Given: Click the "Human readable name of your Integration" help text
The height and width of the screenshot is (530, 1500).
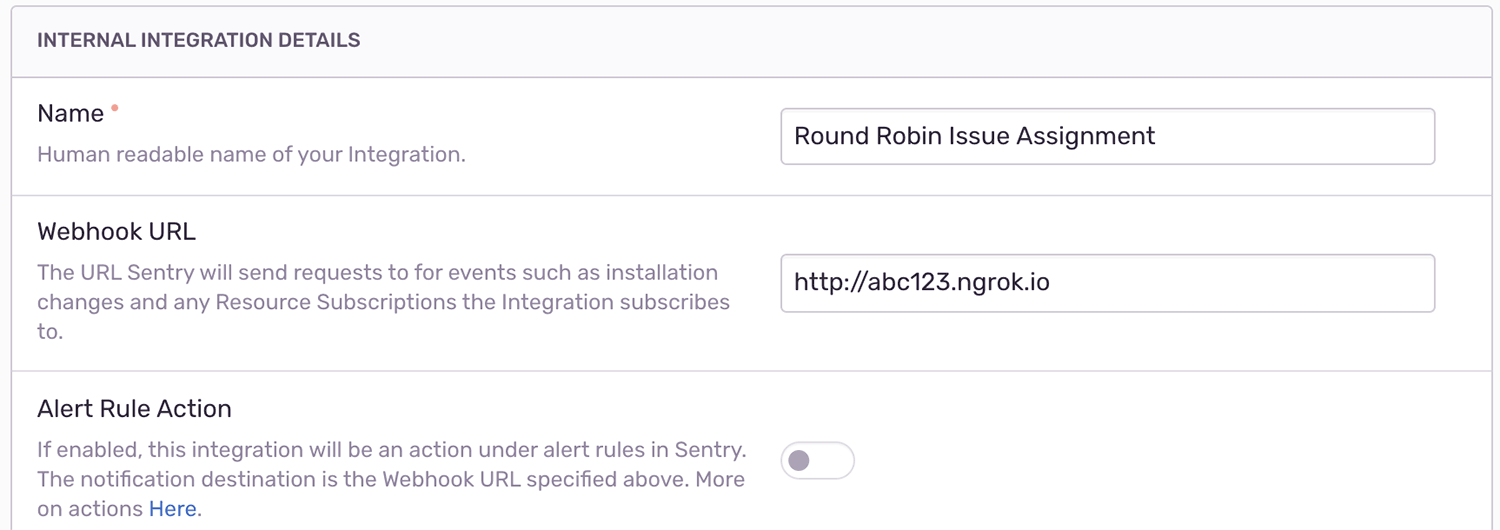Looking at the screenshot, I should (251, 155).
